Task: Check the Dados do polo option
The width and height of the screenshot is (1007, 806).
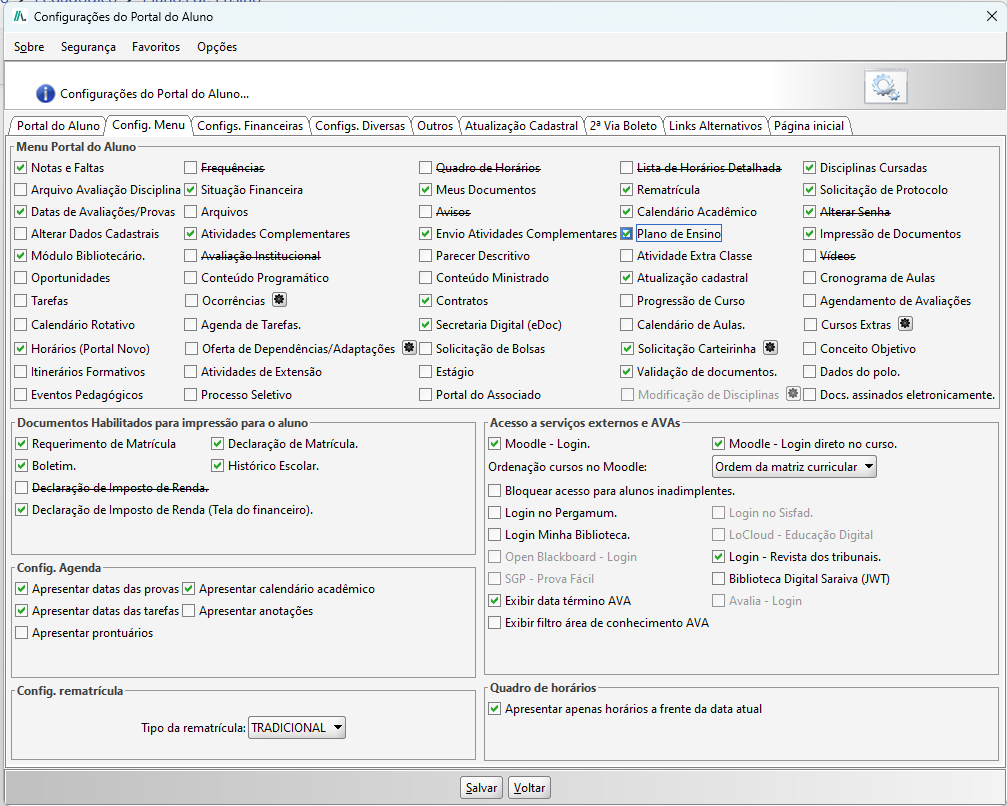Action: pos(809,371)
